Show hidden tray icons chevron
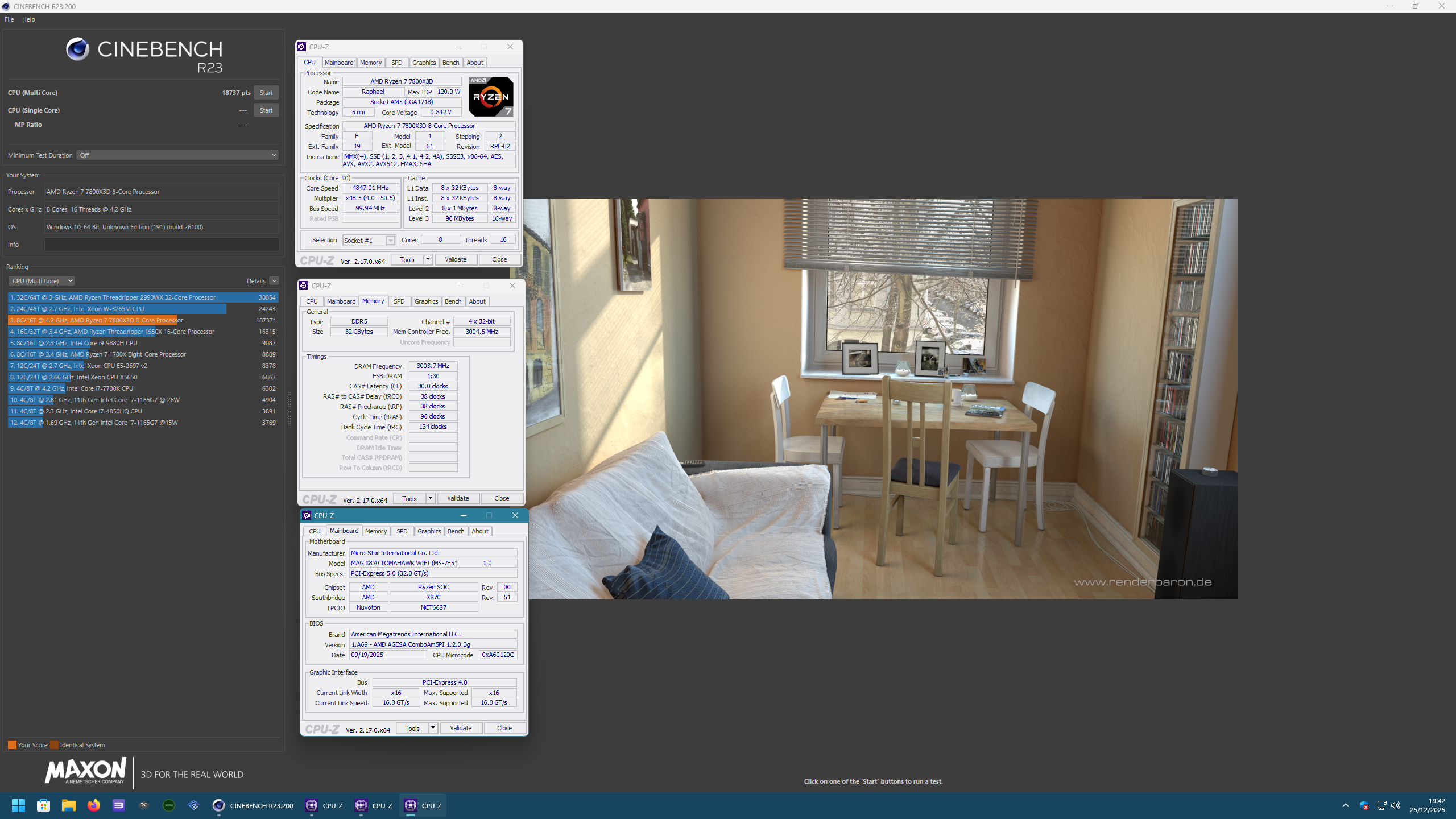 coord(1345,805)
